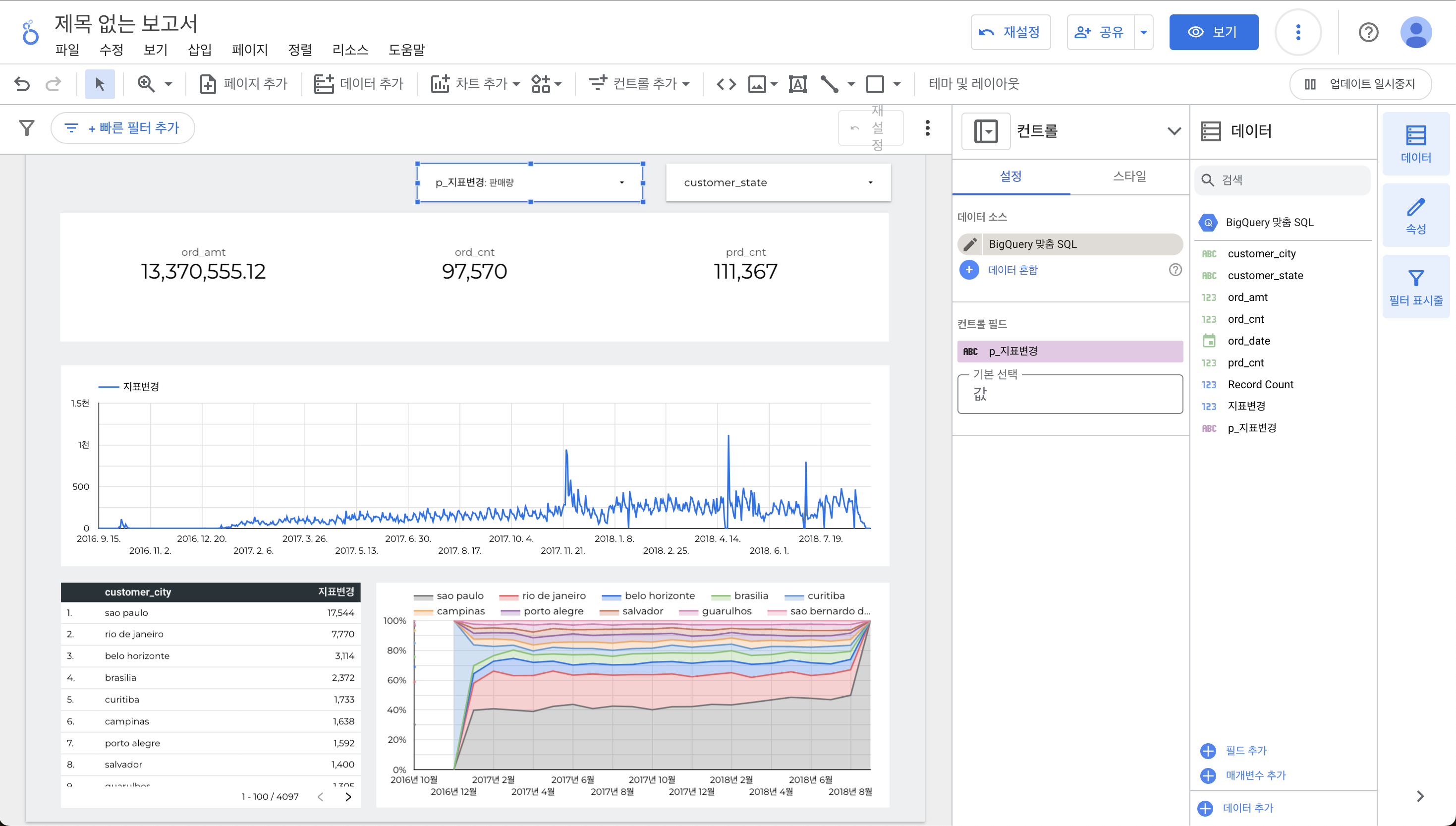Click the undo arrow icon
Image resolution: width=1456 pixels, height=826 pixels.
[x=21, y=84]
